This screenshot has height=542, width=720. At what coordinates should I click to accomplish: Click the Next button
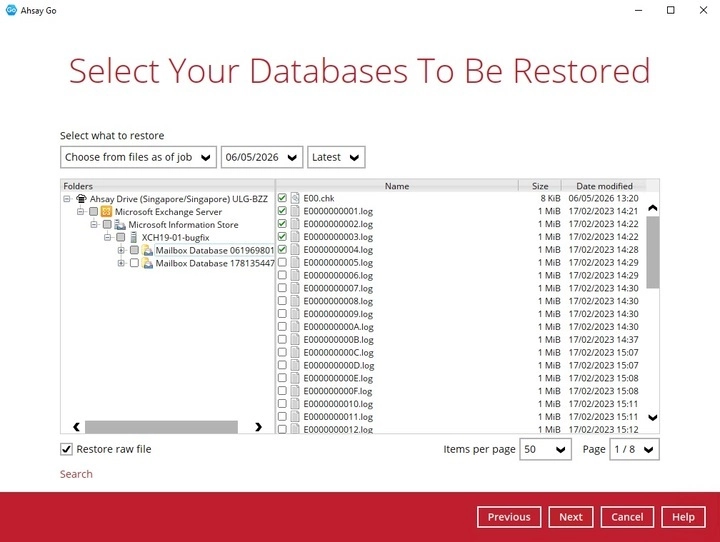(x=571, y=517)
